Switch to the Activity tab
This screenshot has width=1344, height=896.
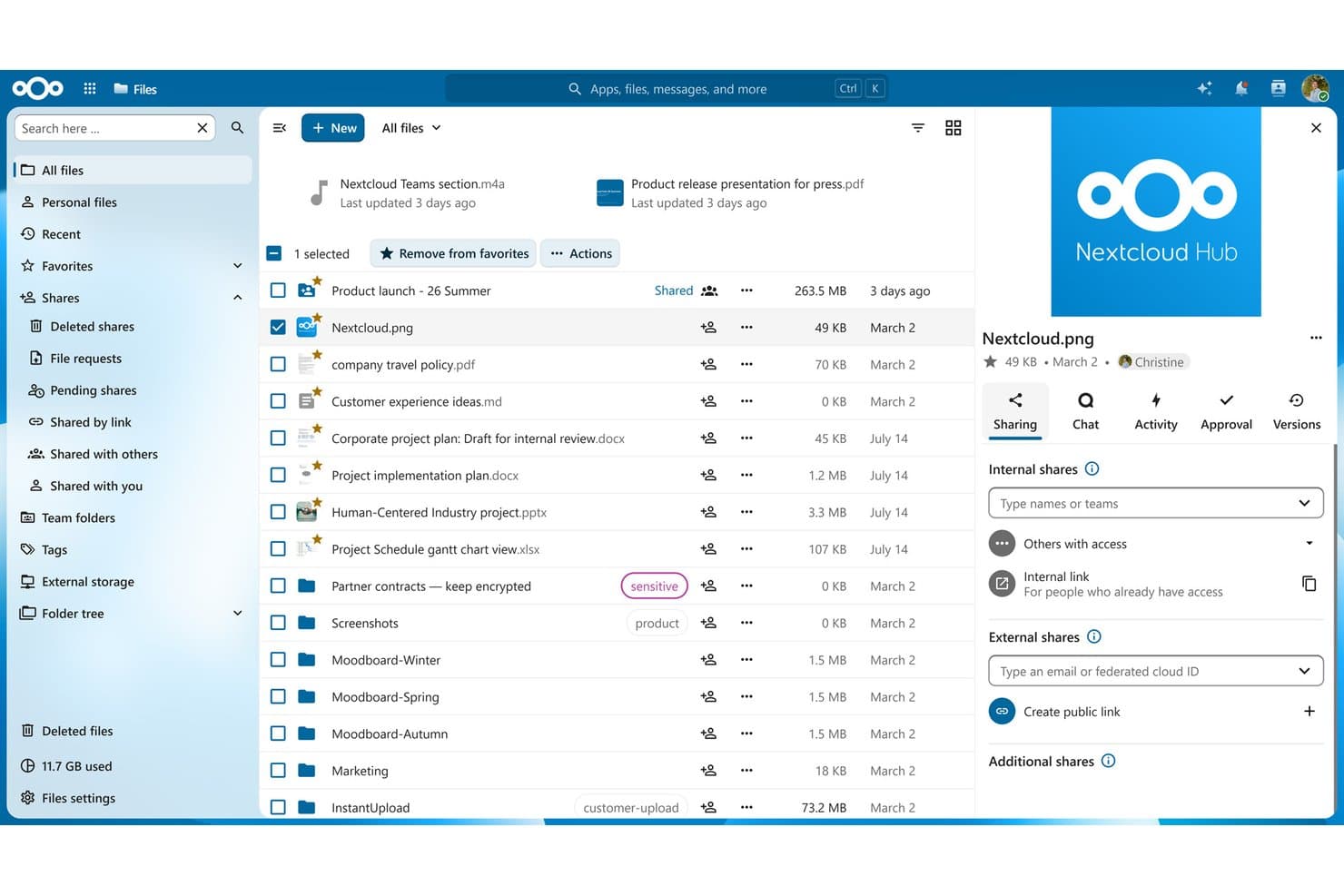[x=1156, y=411]
